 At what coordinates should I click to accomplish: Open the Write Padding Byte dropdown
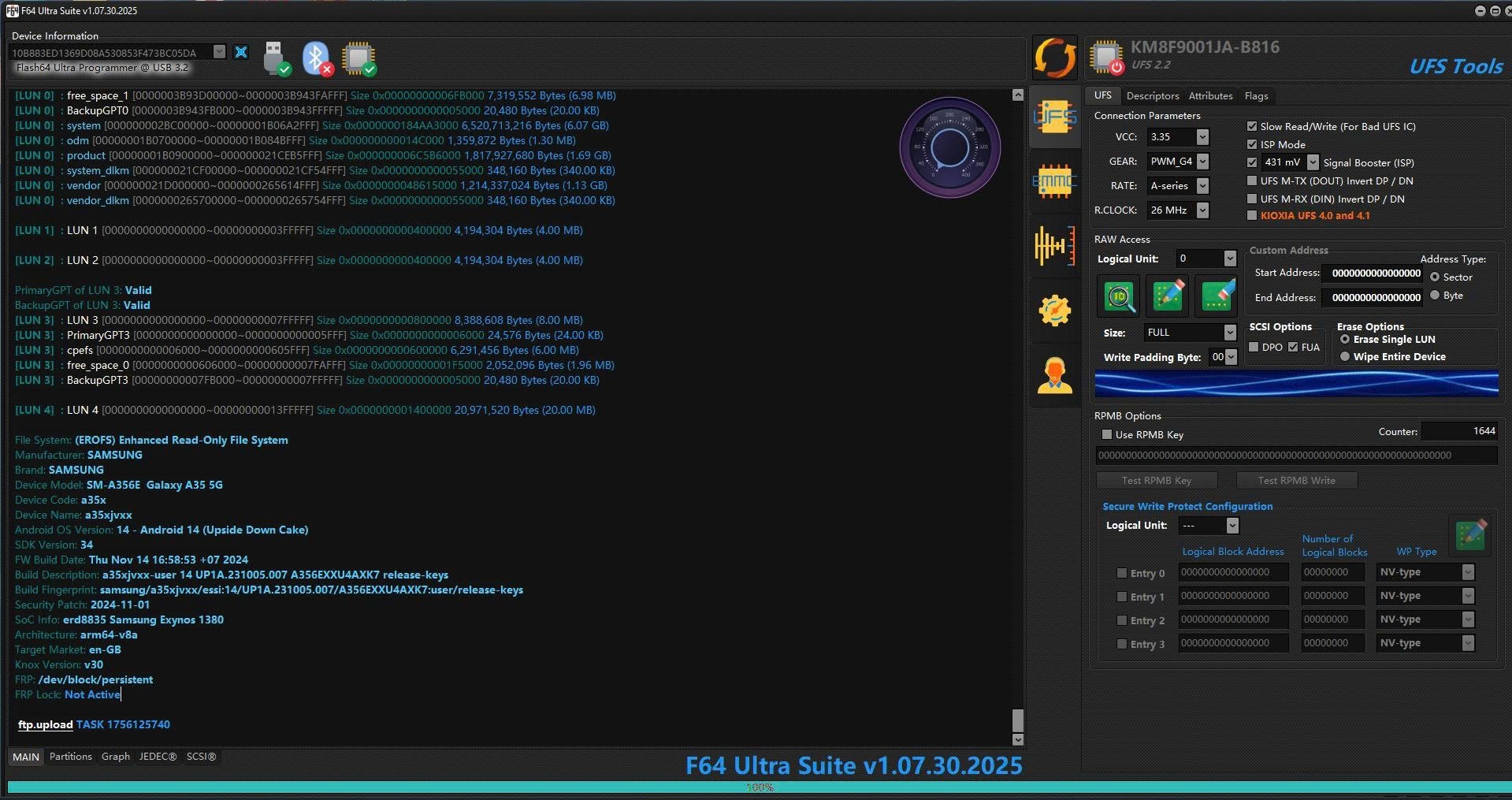pos(1232,357)
